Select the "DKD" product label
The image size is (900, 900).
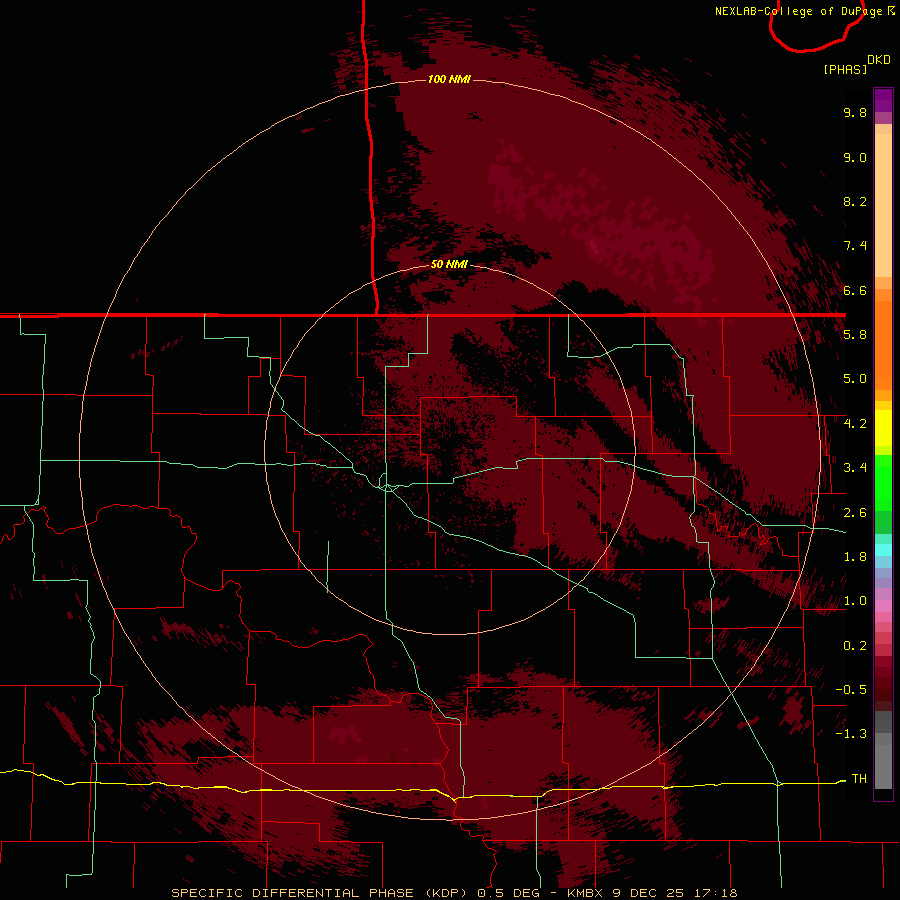pos(879,60)
